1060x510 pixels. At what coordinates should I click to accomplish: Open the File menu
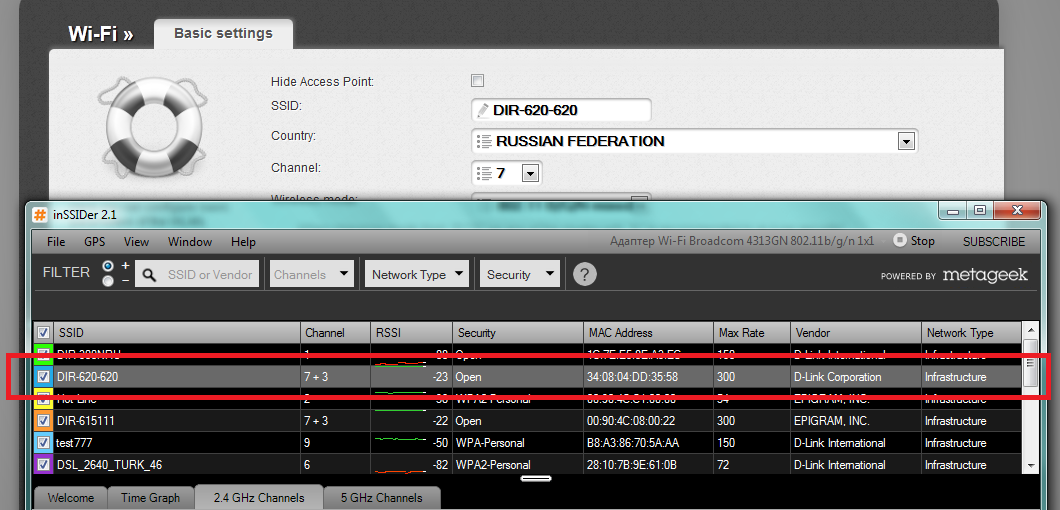point(56,241)
